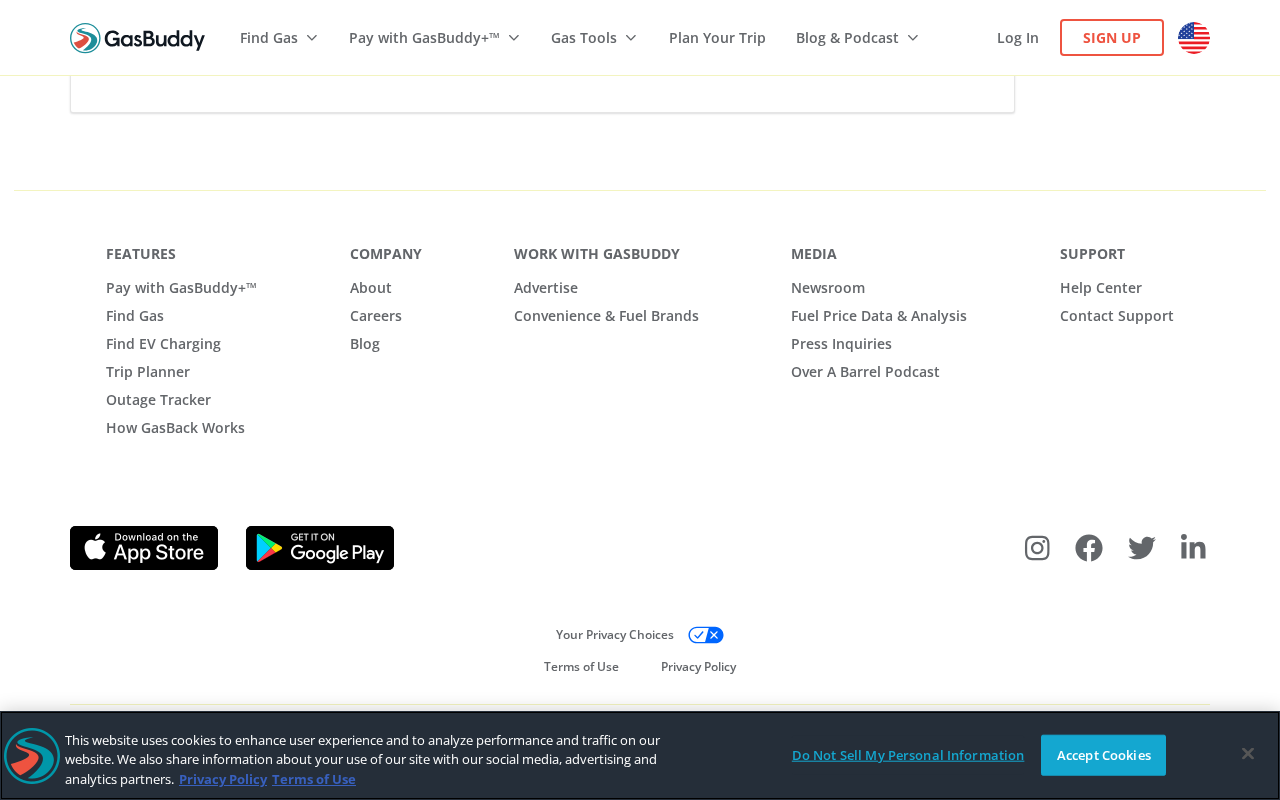Open the US flag country selector

pyautogui.click(x=1194, y=38)
